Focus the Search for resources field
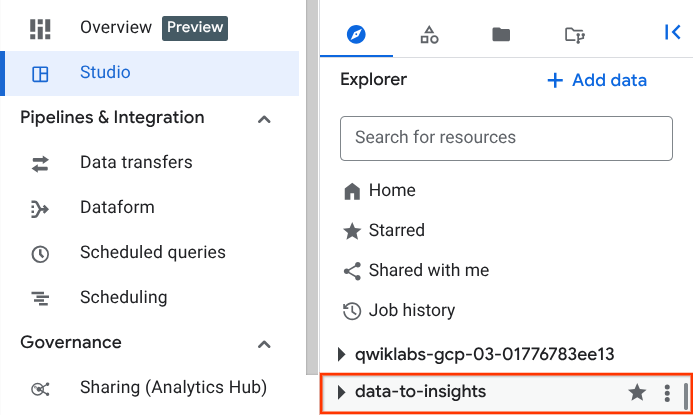 [x=506, y=138]
